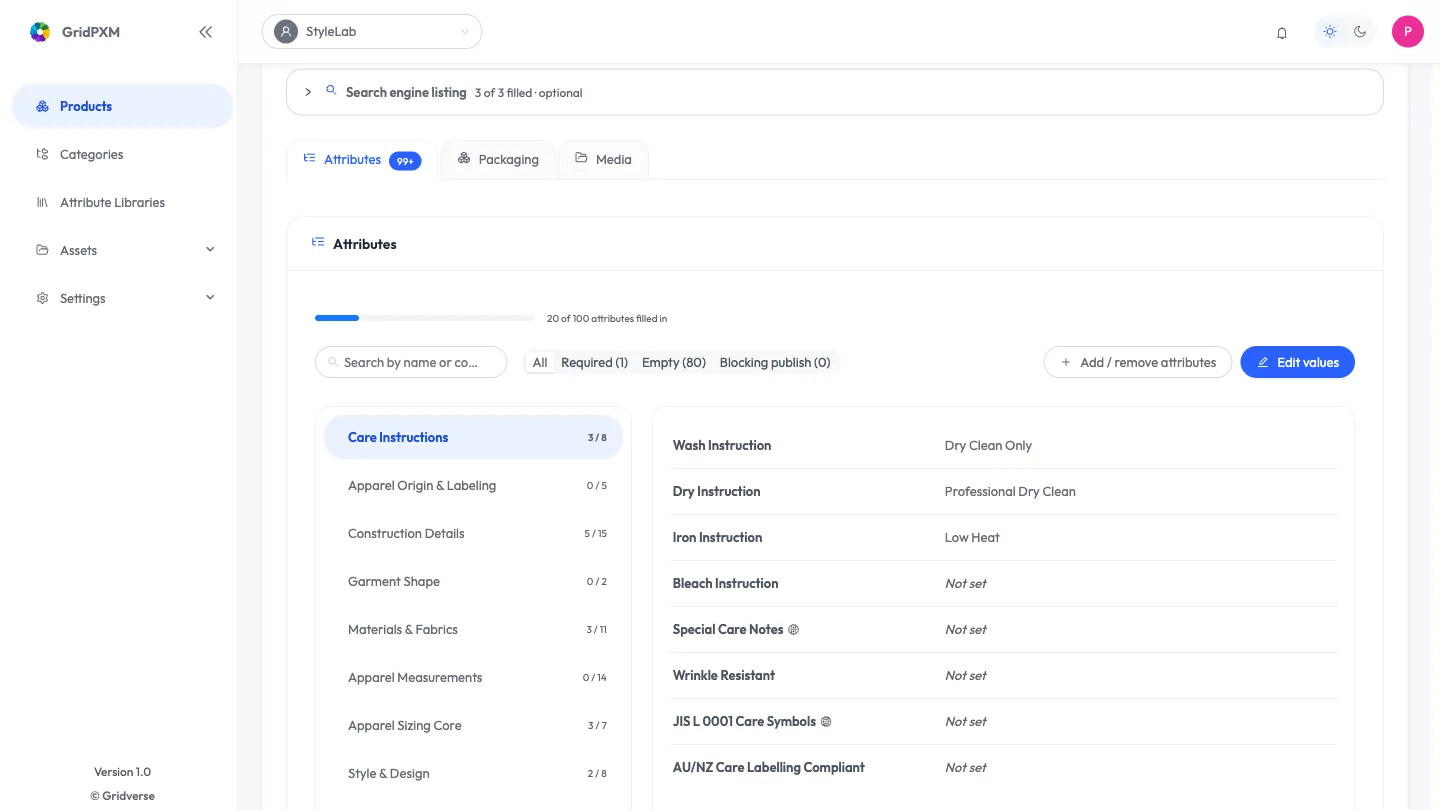Screen dimensions: 1440x810
Task: Click the Edit values button
Action: point(1297,362)
